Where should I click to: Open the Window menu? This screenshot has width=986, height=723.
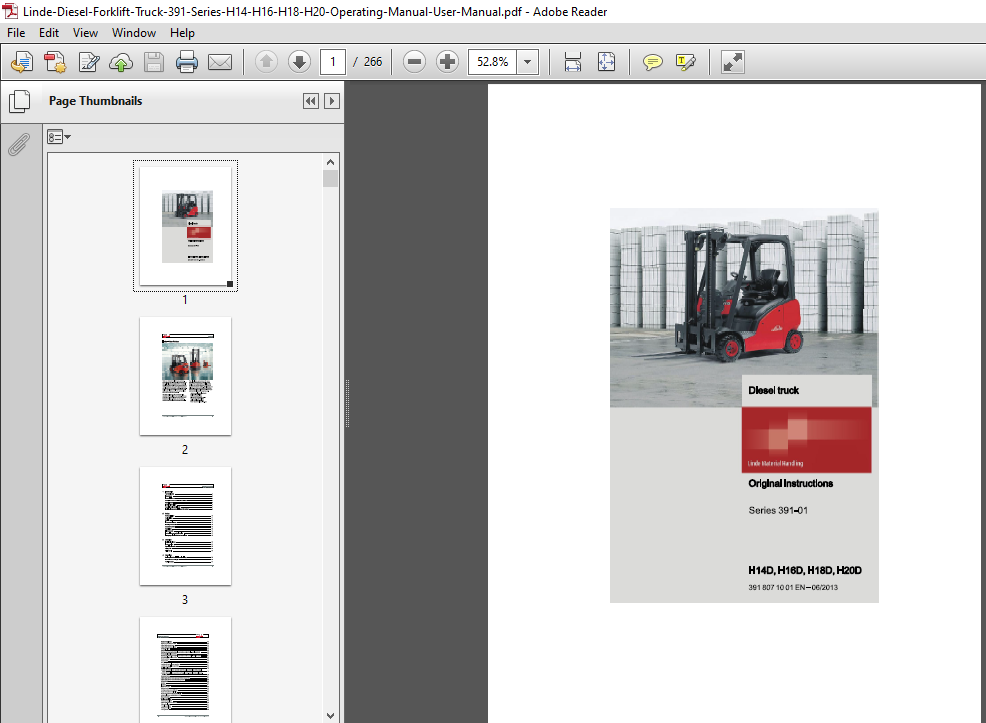(134, 33)
